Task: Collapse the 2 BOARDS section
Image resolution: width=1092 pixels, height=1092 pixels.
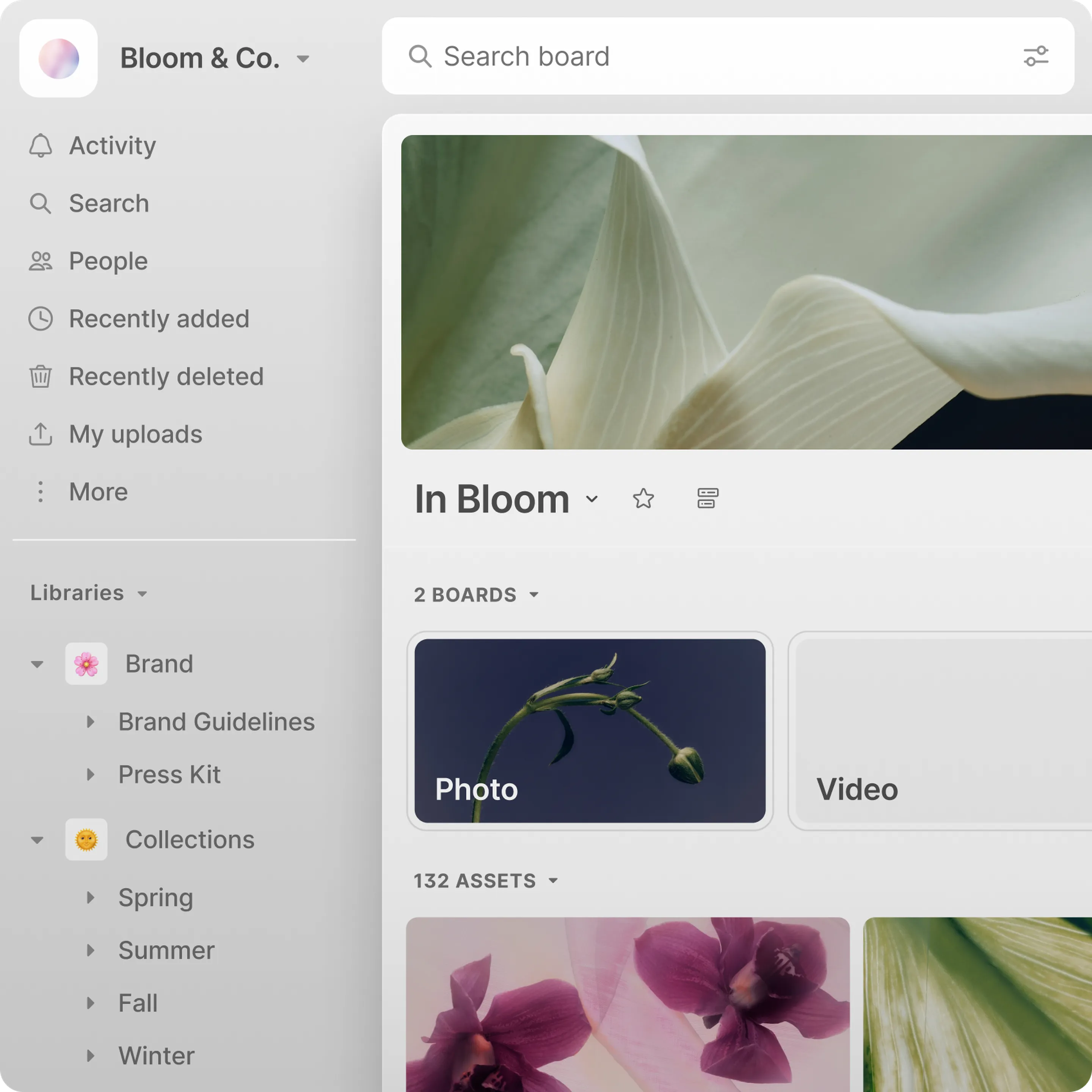Action: point(533,595)
